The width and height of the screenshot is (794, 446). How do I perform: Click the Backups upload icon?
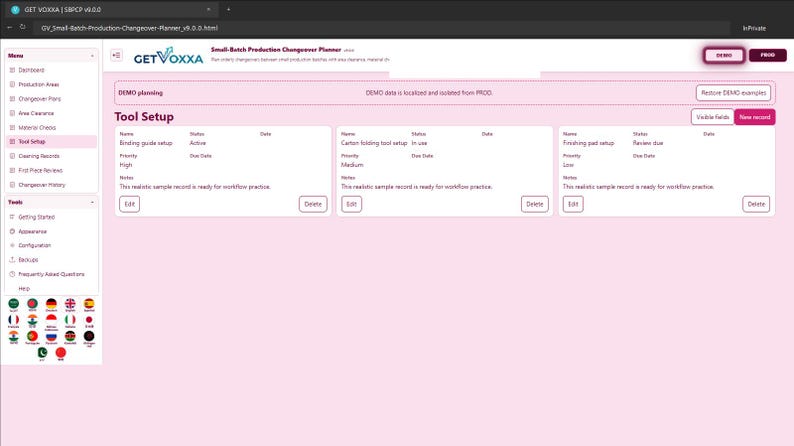click(x=12, y=260)
